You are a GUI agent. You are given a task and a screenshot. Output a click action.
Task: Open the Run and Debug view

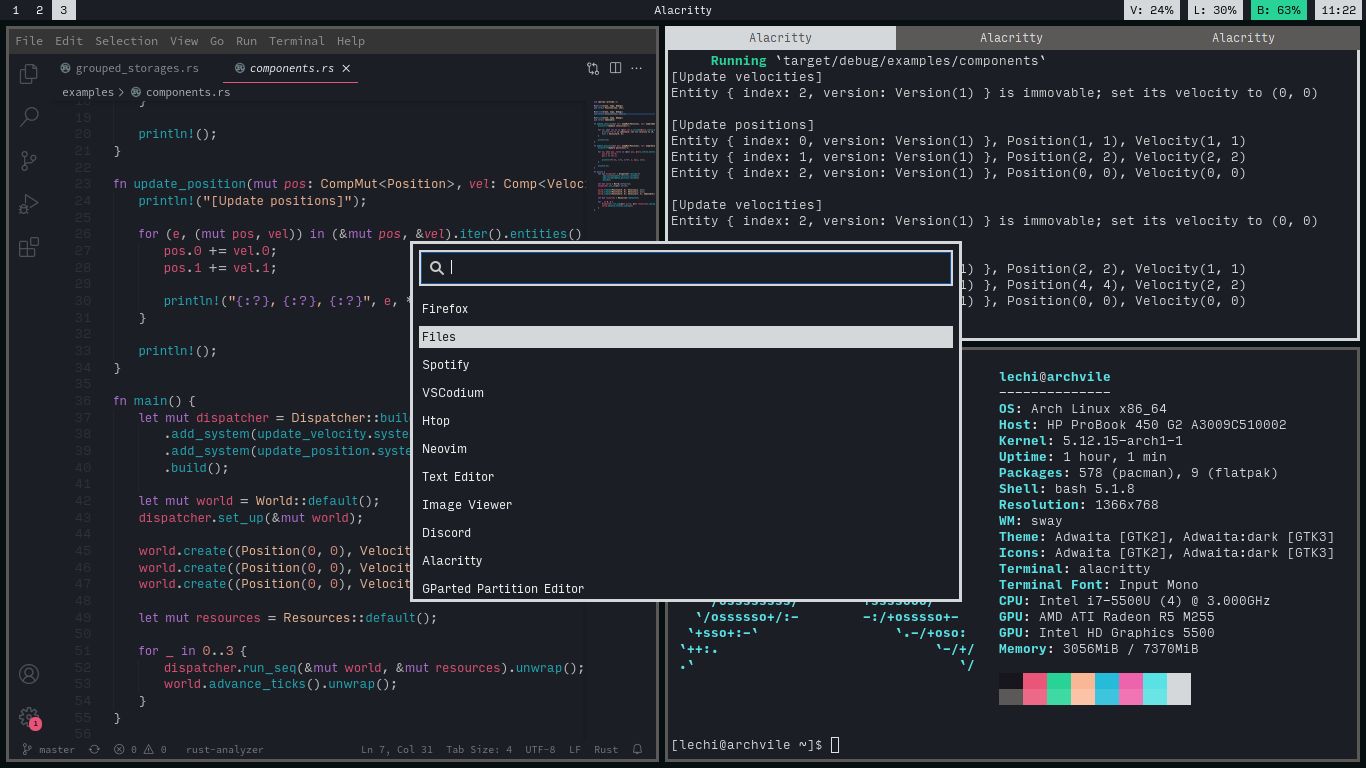point(28,203)
